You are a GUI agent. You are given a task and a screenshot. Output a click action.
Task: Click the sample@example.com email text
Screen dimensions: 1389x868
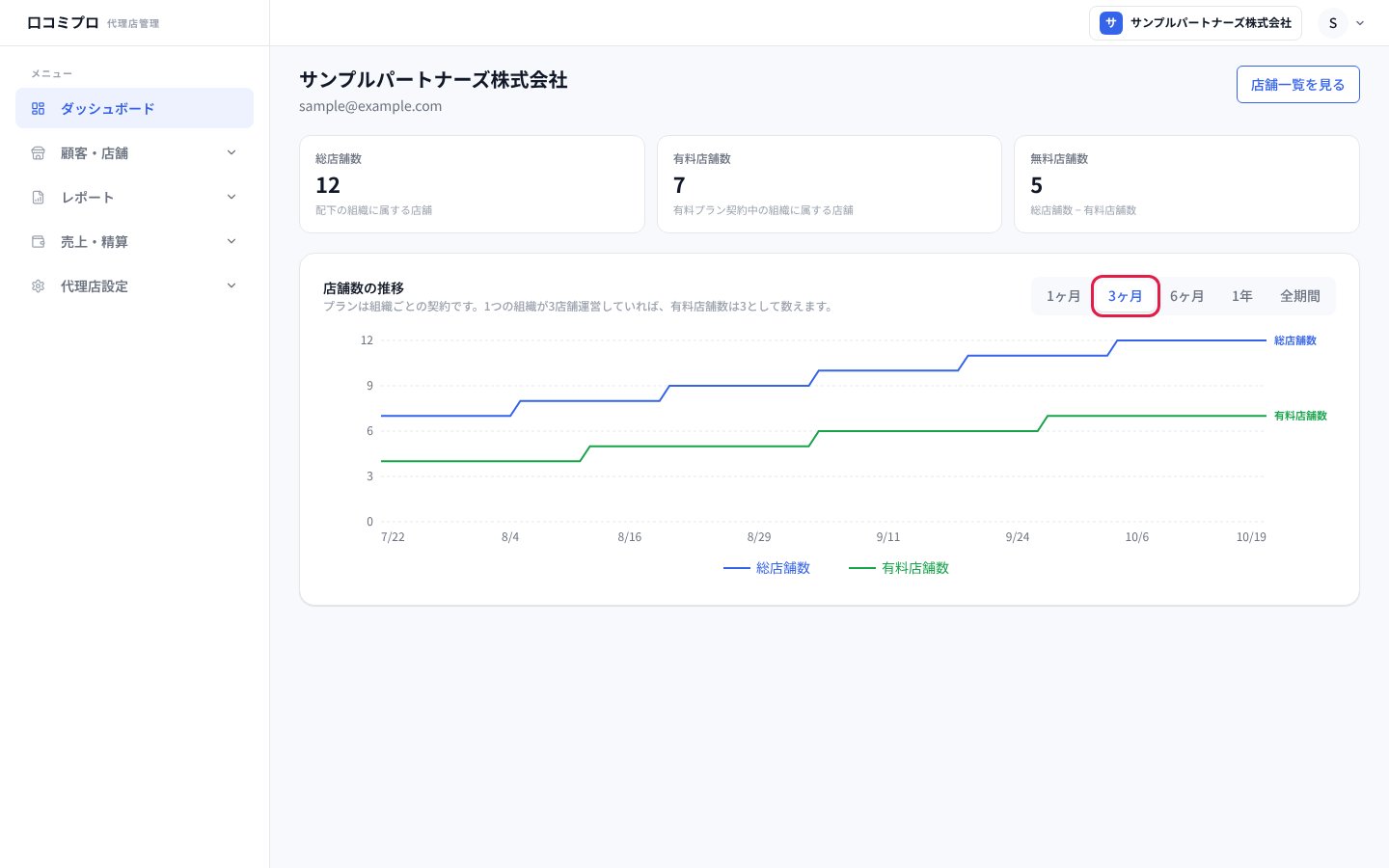[370, 106]
